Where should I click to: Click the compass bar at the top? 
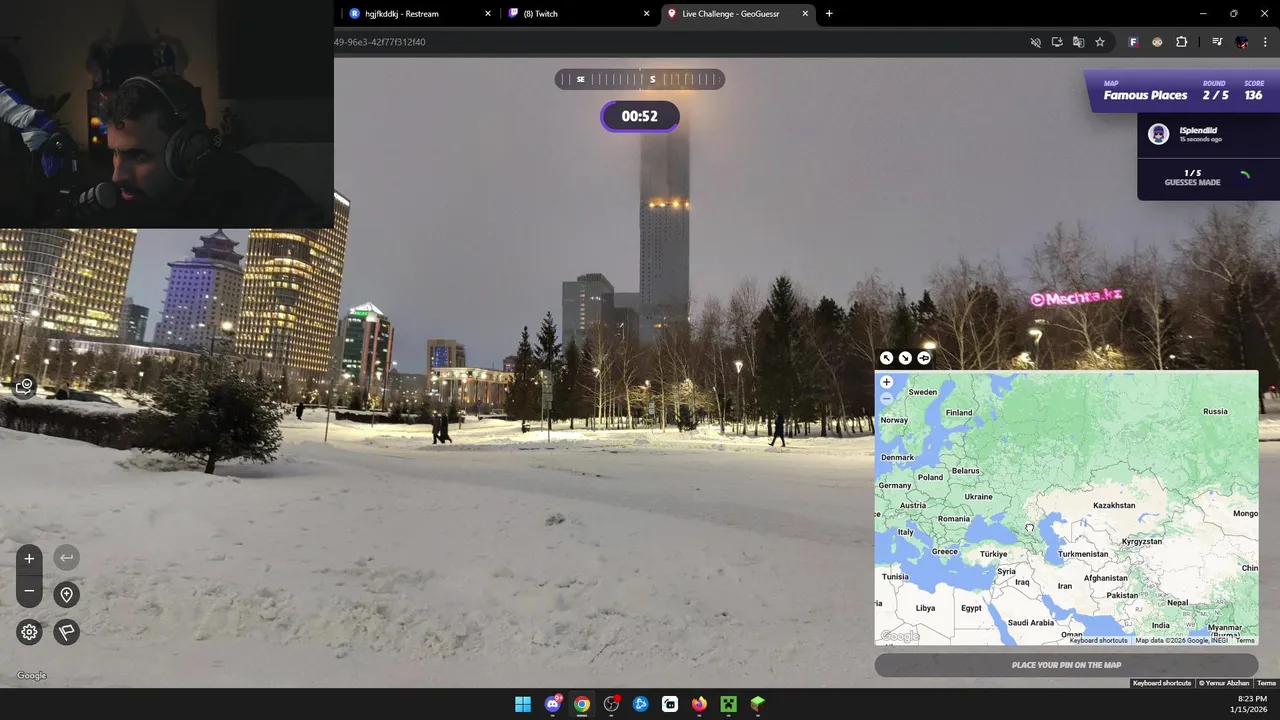[x=640, y=79]
